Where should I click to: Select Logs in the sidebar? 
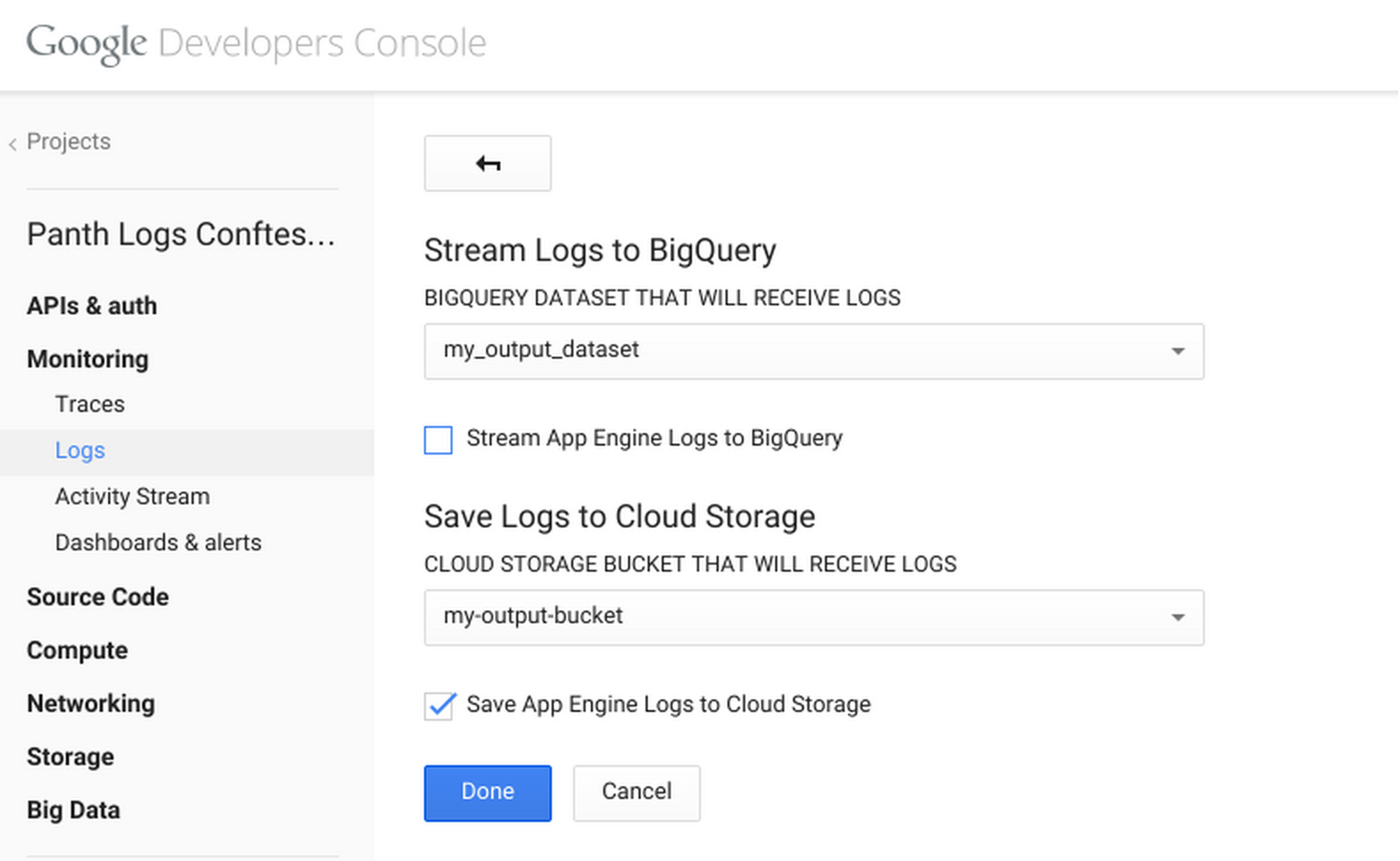point(80,451)
